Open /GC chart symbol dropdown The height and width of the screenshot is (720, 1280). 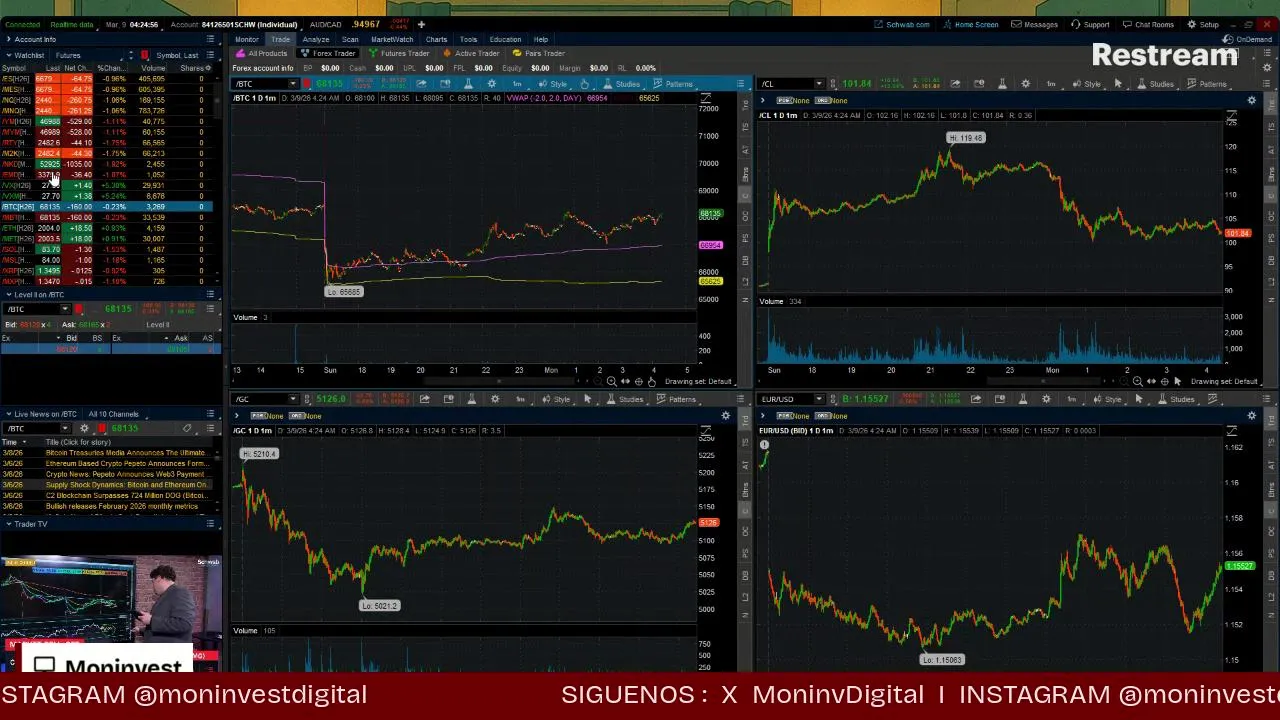[293, 399]
